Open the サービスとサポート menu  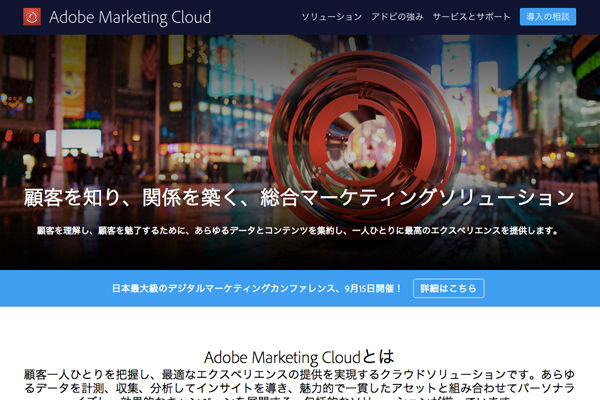[x=471, y=17]
